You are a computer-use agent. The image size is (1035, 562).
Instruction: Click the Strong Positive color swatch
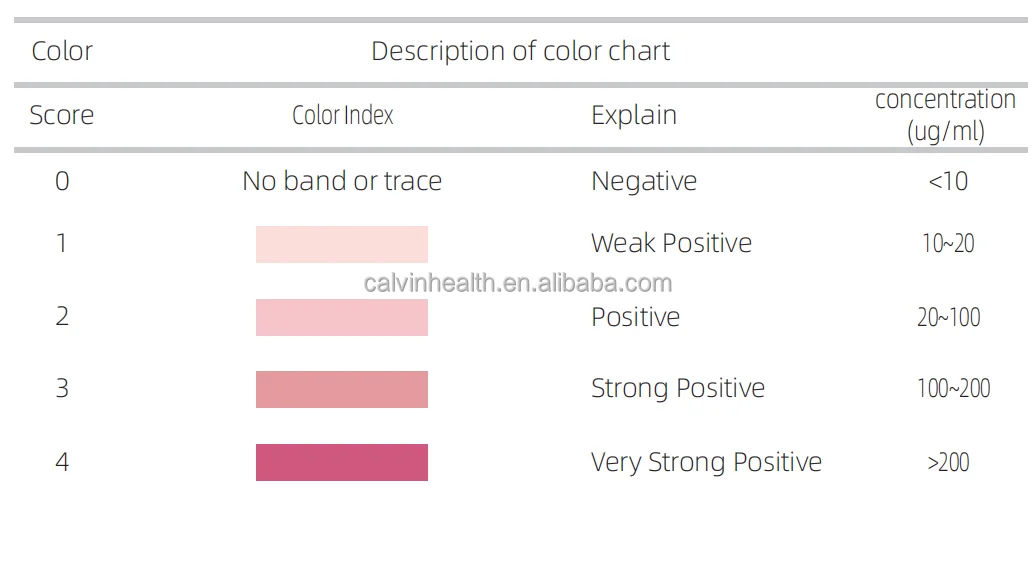341,389
